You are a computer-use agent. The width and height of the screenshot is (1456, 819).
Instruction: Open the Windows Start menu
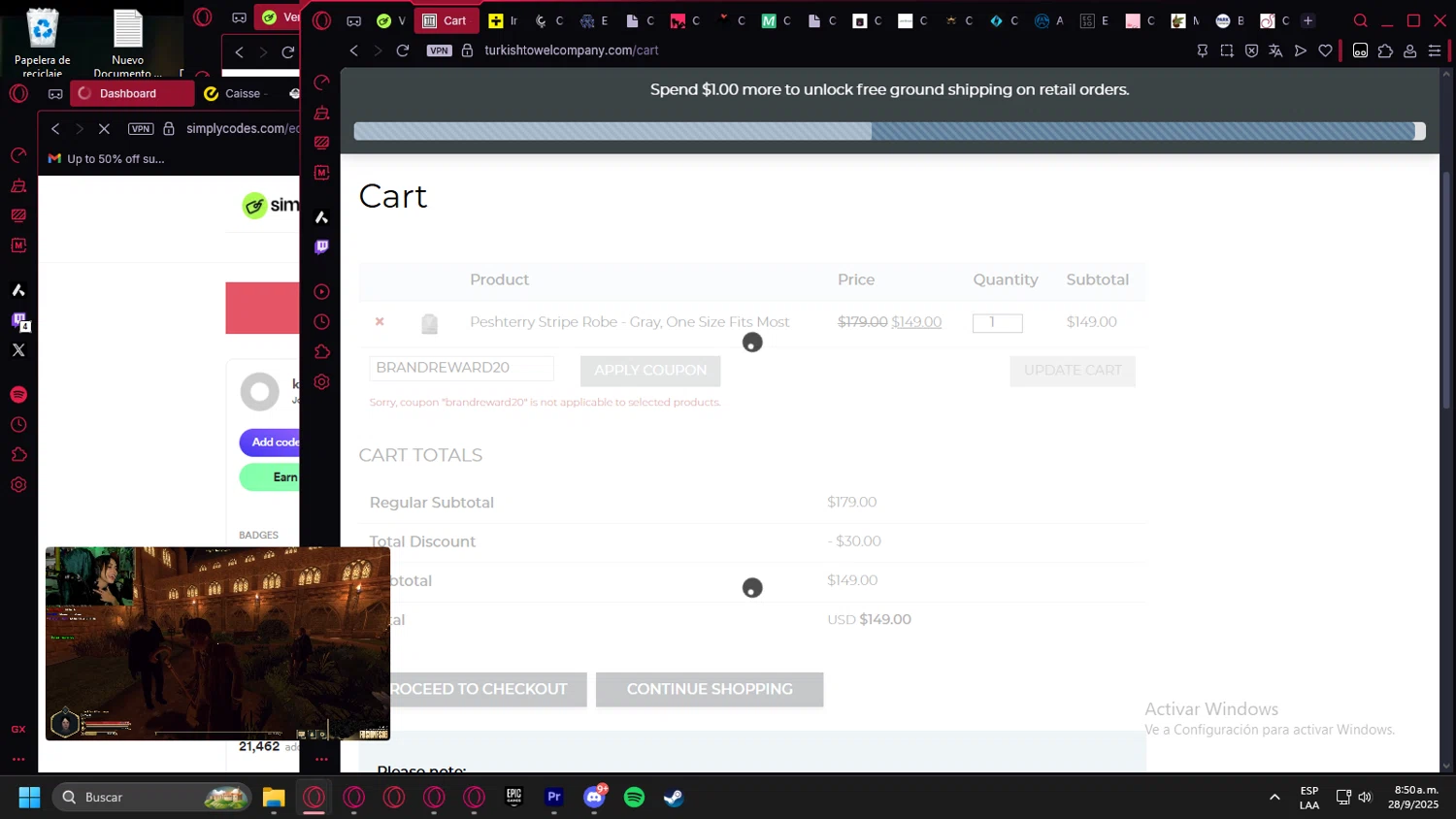[x=30, y=798]
